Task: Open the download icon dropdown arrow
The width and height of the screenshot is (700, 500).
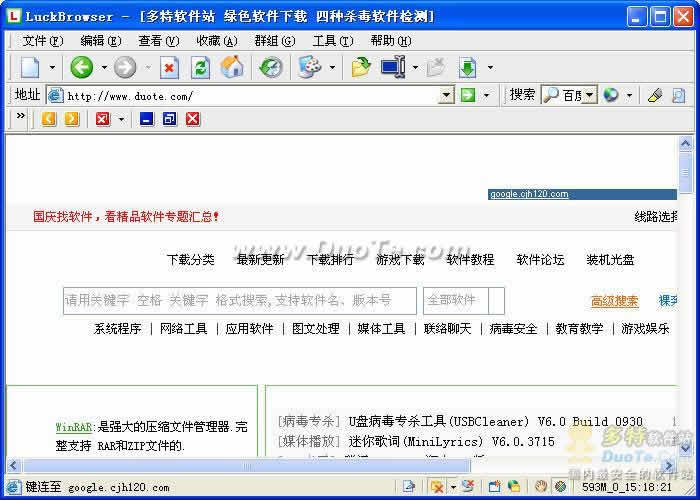Action: coord(490,68)
